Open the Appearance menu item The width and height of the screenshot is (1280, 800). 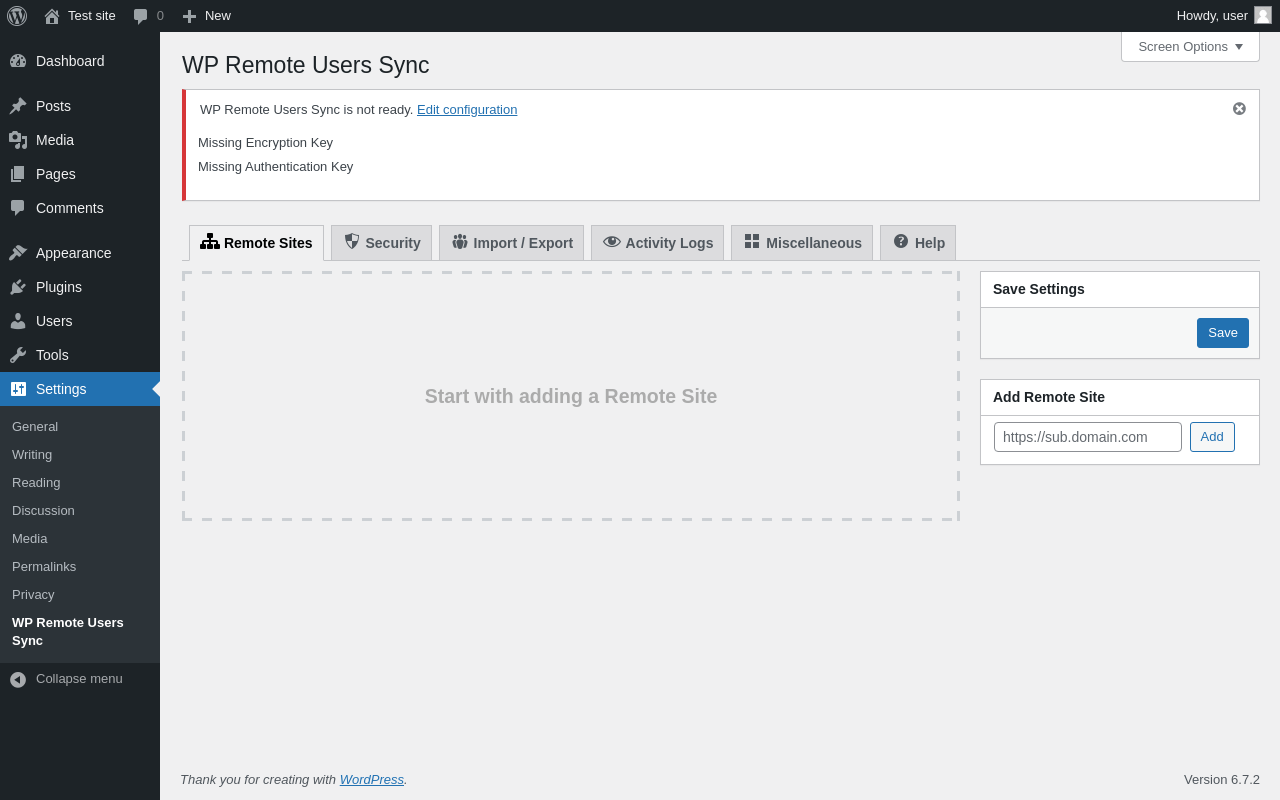point(73,253)
